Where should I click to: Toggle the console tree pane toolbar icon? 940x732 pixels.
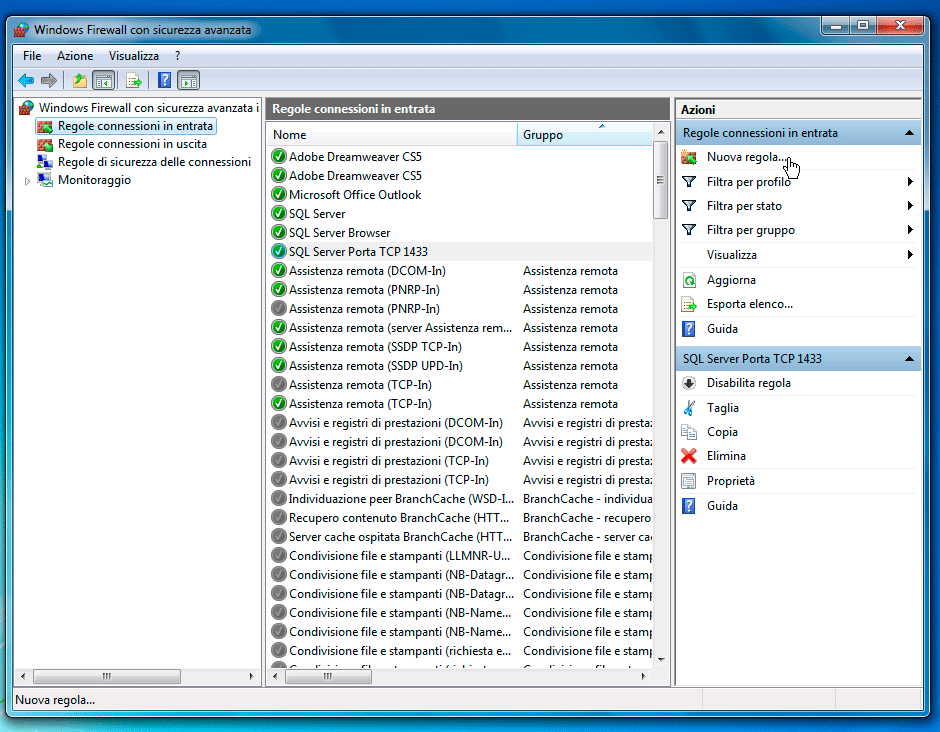104,80
